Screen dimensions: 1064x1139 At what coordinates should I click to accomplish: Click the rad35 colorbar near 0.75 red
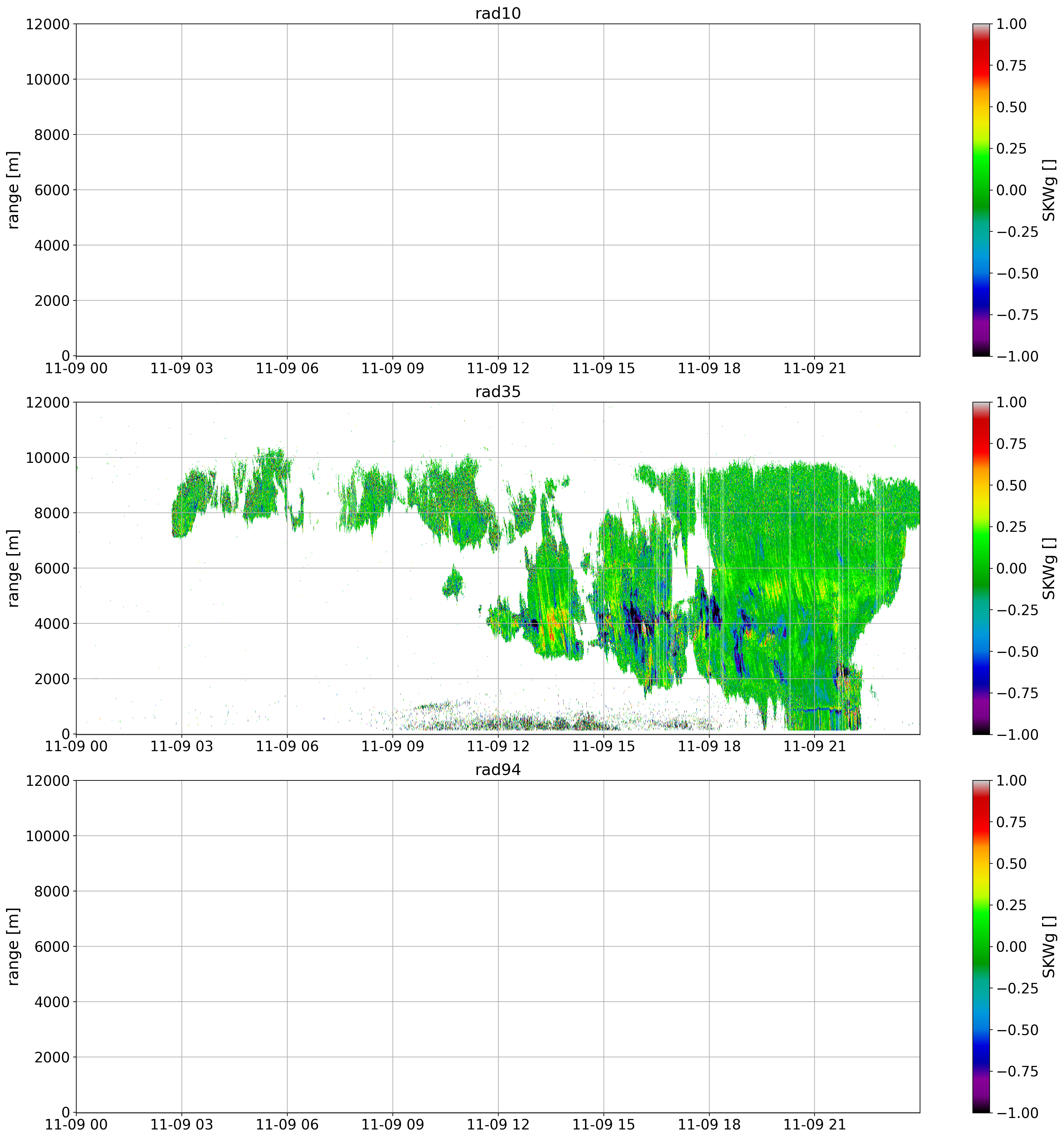pos(980,444)
